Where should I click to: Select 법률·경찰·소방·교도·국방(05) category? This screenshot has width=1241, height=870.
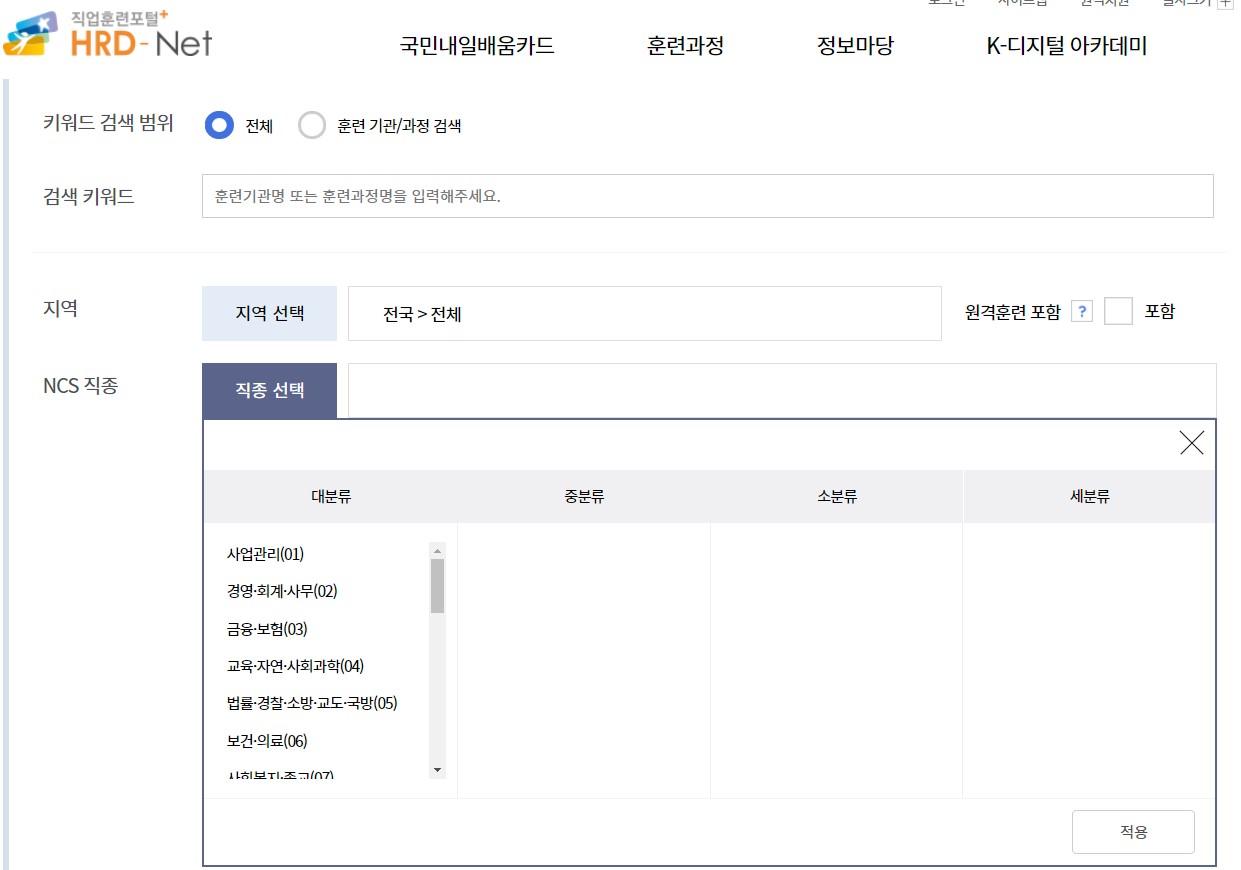click(x=312, y=703)
